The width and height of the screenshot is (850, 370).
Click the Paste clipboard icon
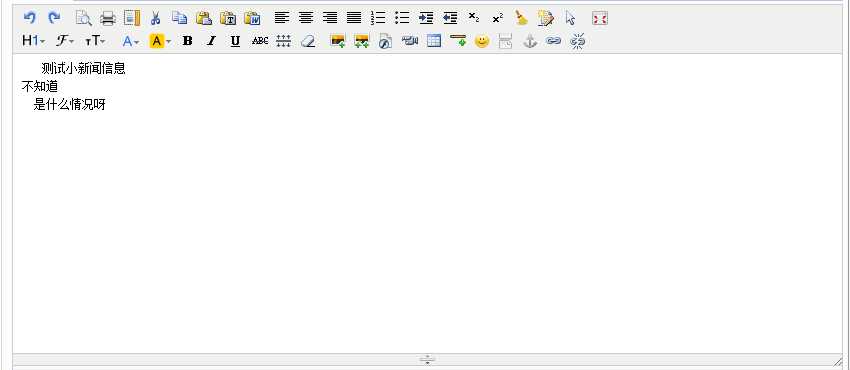coord(204,18)
